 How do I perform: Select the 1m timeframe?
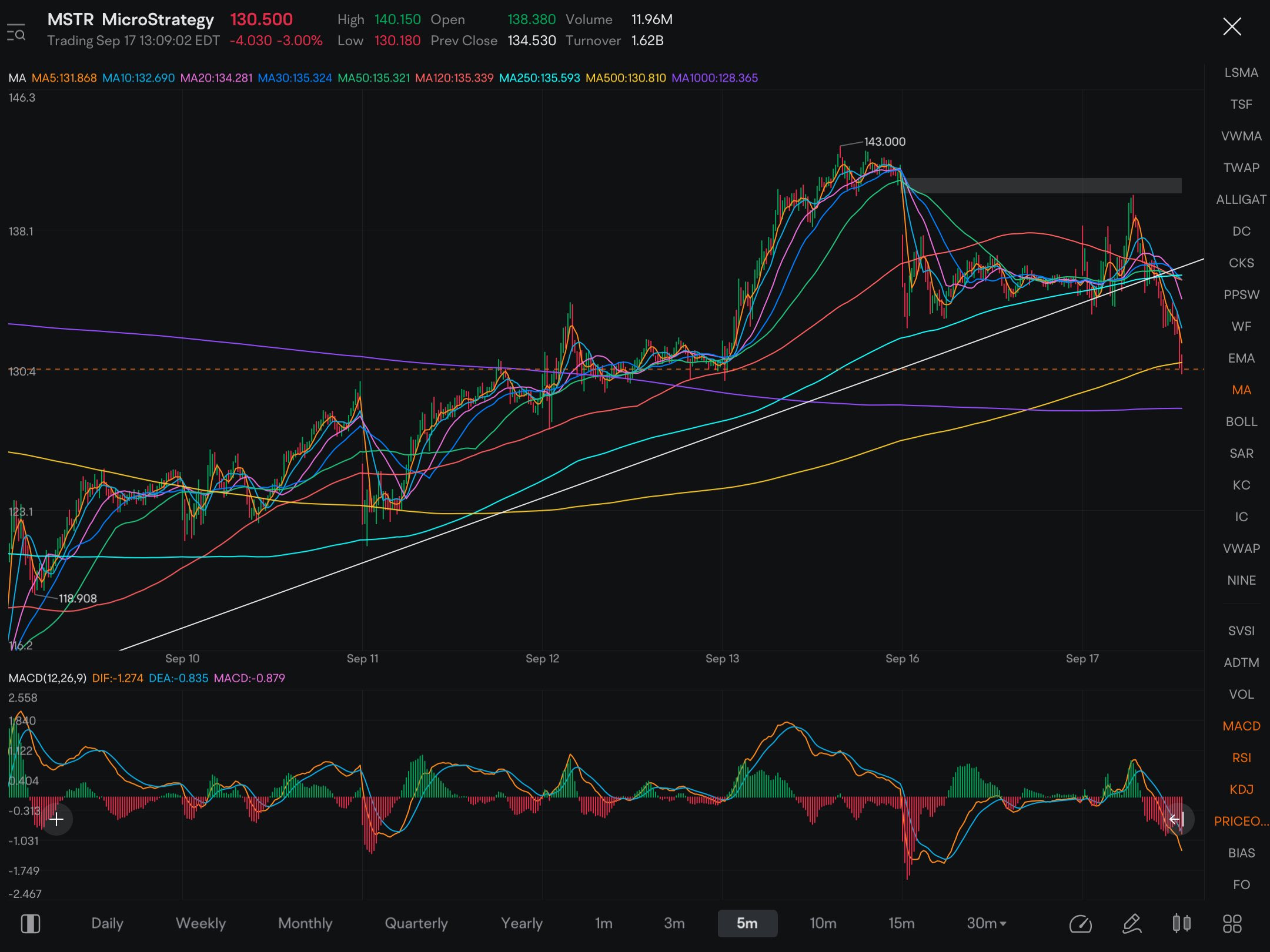click(603, 923)
